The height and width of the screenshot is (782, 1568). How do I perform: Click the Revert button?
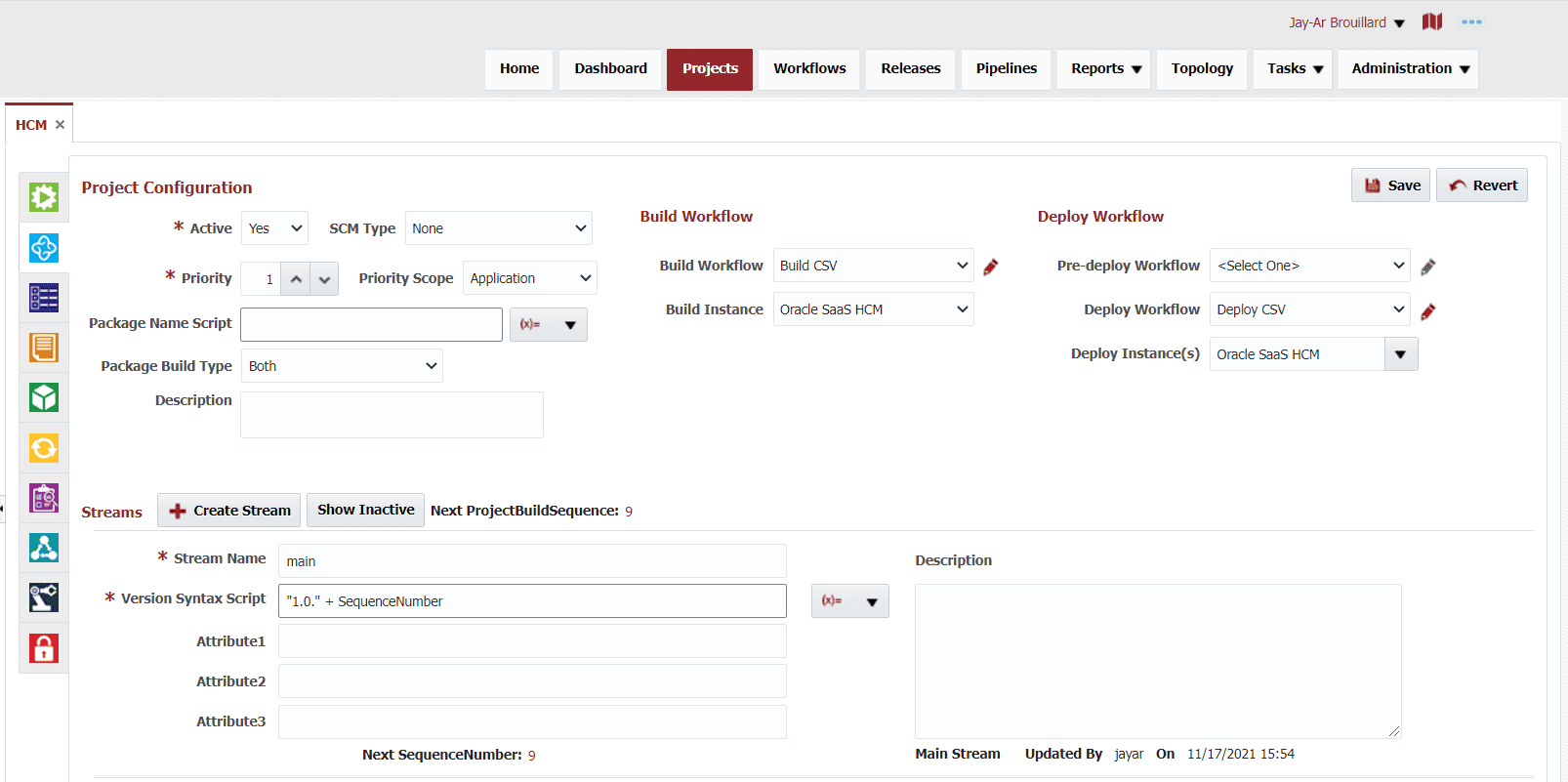(x=1482, y=185)
